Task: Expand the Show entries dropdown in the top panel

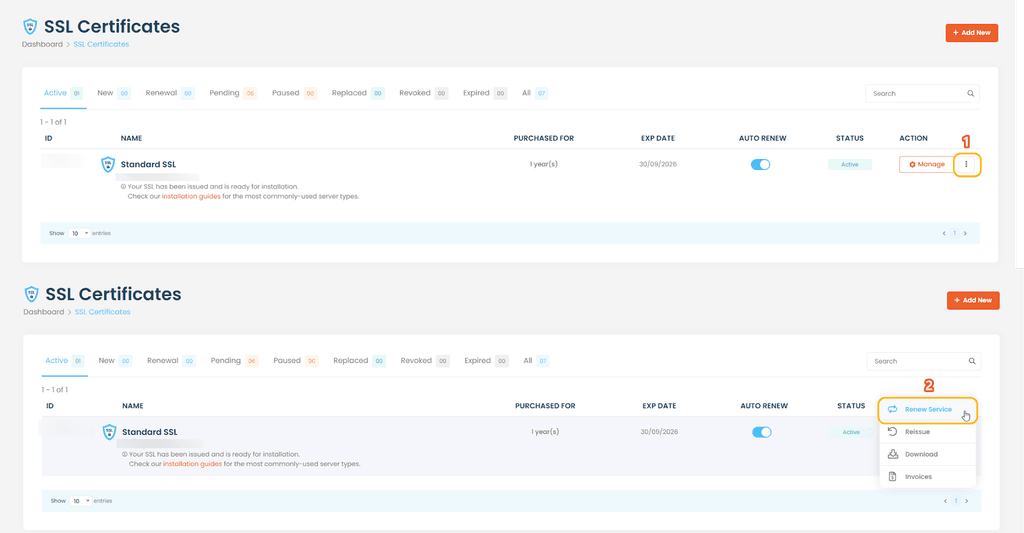Action: (79, 233)
